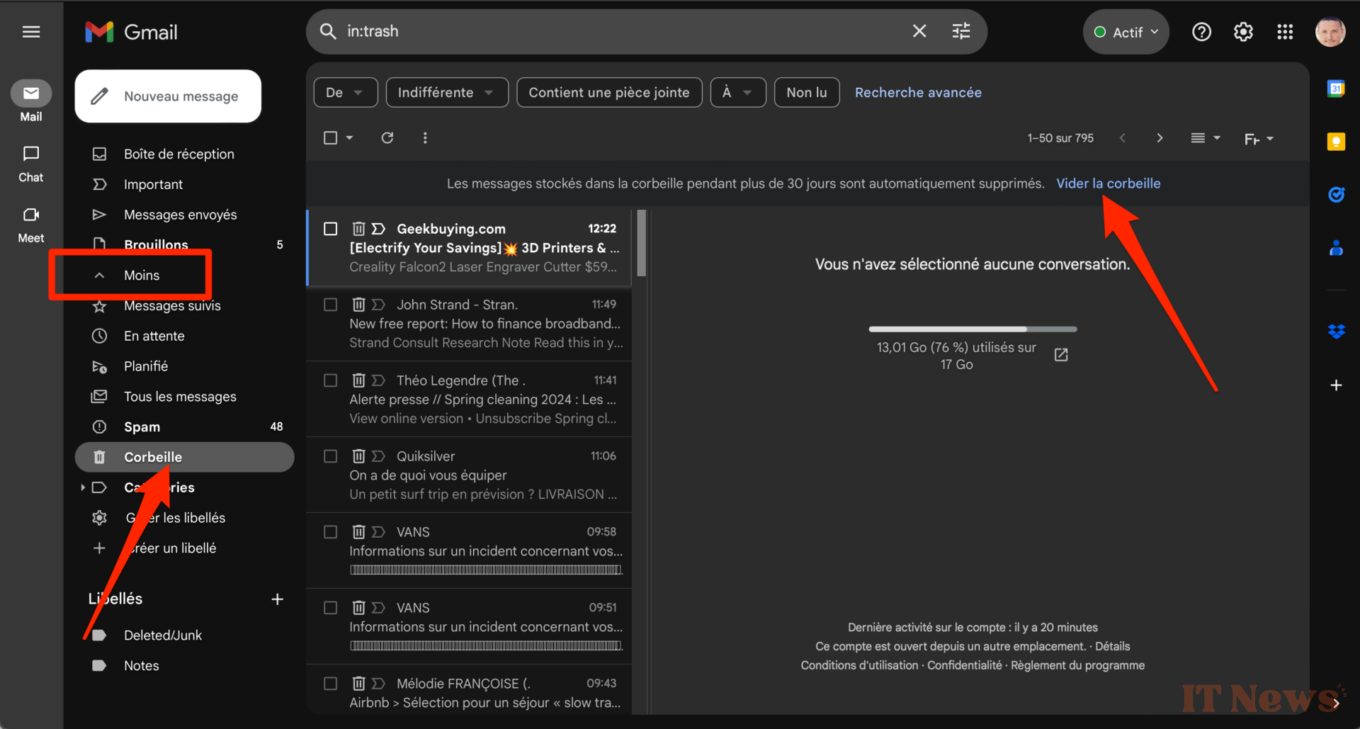
Task: Tick the checkbox for Geekbuying.com email
Action: (x=331, y=229)
